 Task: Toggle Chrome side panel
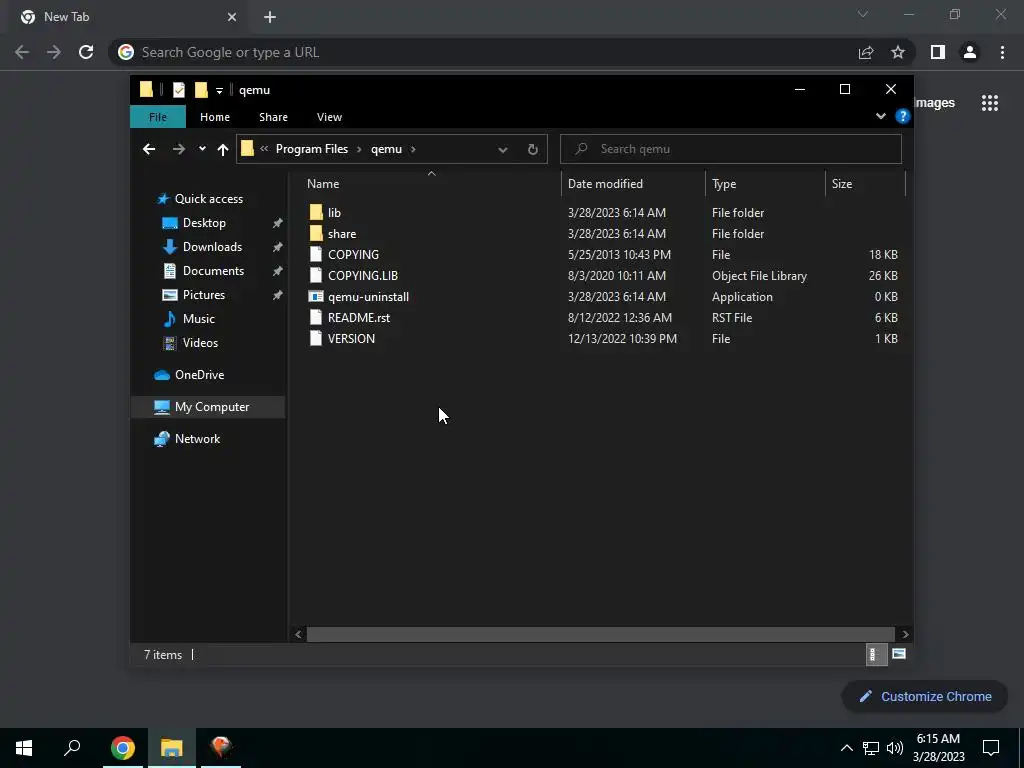click(x=937, y=52)
